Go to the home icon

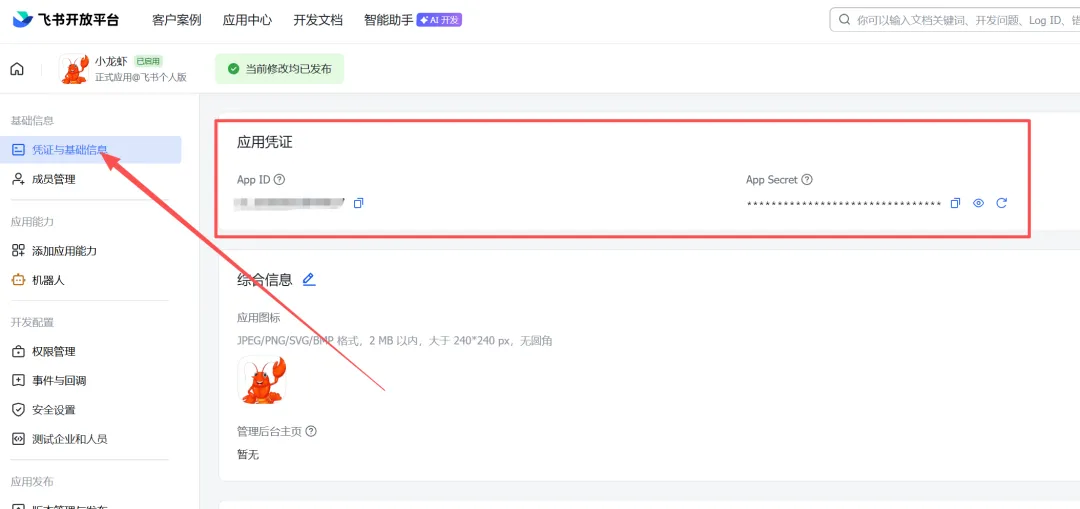(17, 69)
